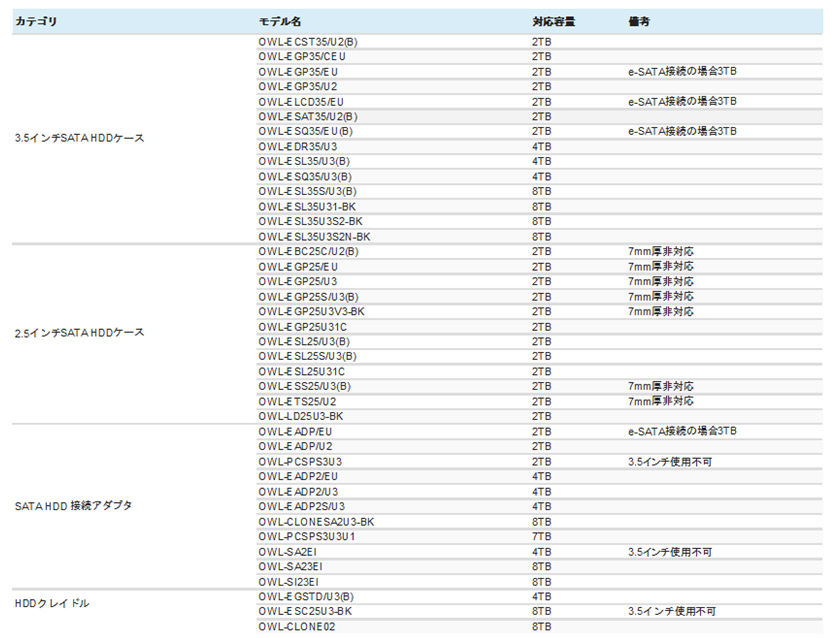Viewport: 840px width, 638px height.
Task: Click the 3.5インチ使用不可 note for OWL-ESC25U3-BK
Action: (672, 611)
